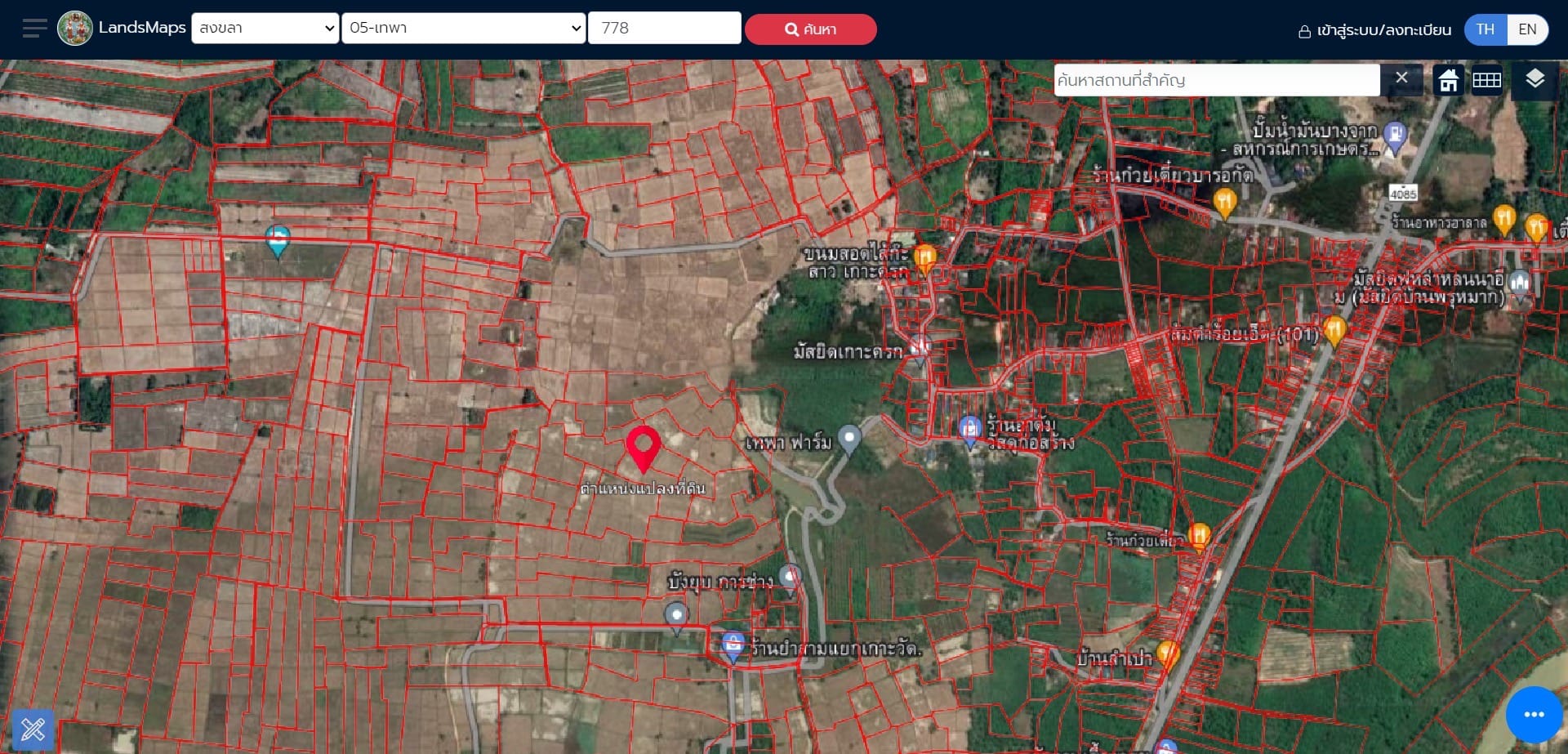Click the parcel number field 778

click(x=665, y=28)
